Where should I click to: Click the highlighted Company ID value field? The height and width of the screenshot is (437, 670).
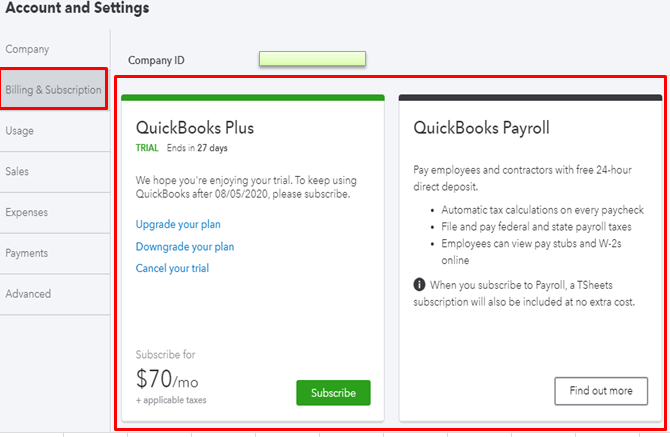pyautogui.click(x=312, y=60)
